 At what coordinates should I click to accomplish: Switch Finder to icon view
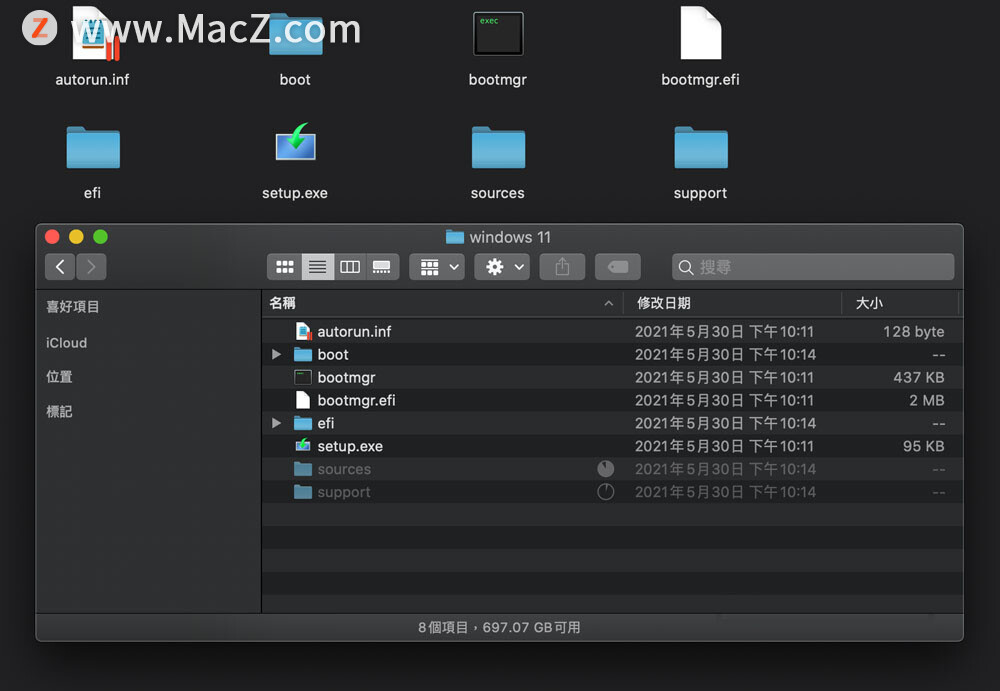coord(284,267)
